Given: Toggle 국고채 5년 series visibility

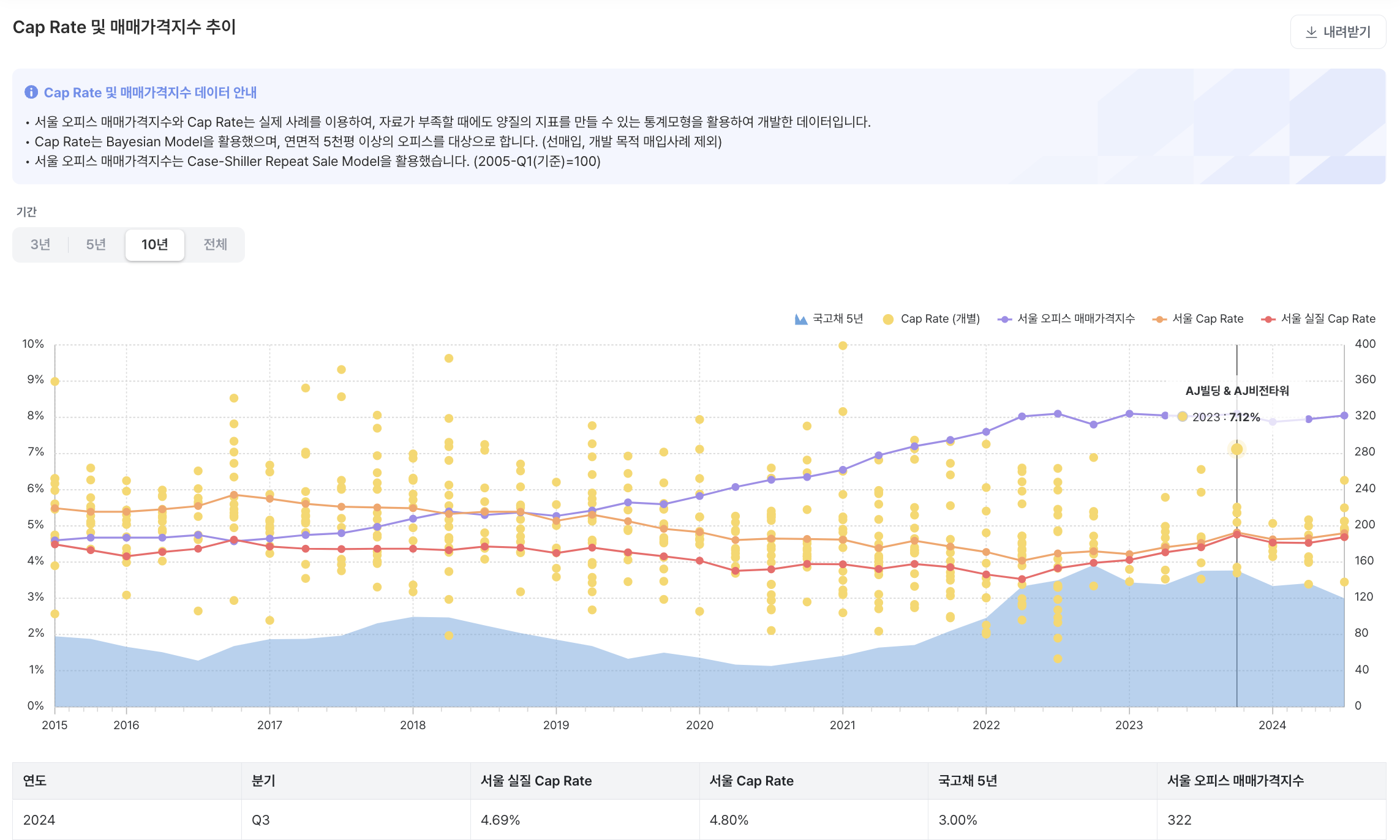Looking at the screenshot, I should 838,319.
